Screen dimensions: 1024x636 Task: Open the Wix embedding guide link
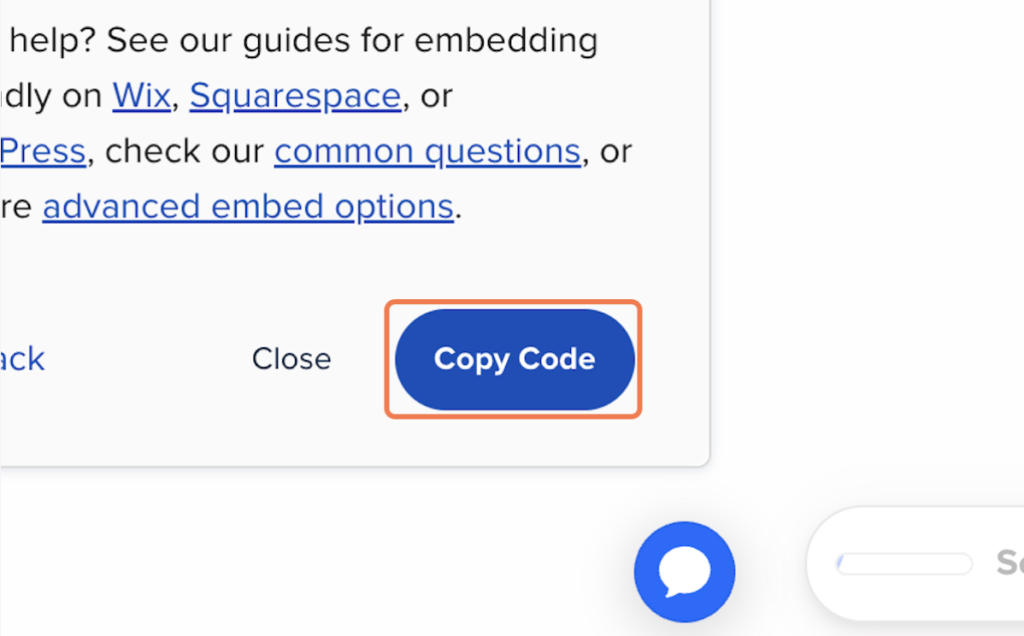pos(141,96)
